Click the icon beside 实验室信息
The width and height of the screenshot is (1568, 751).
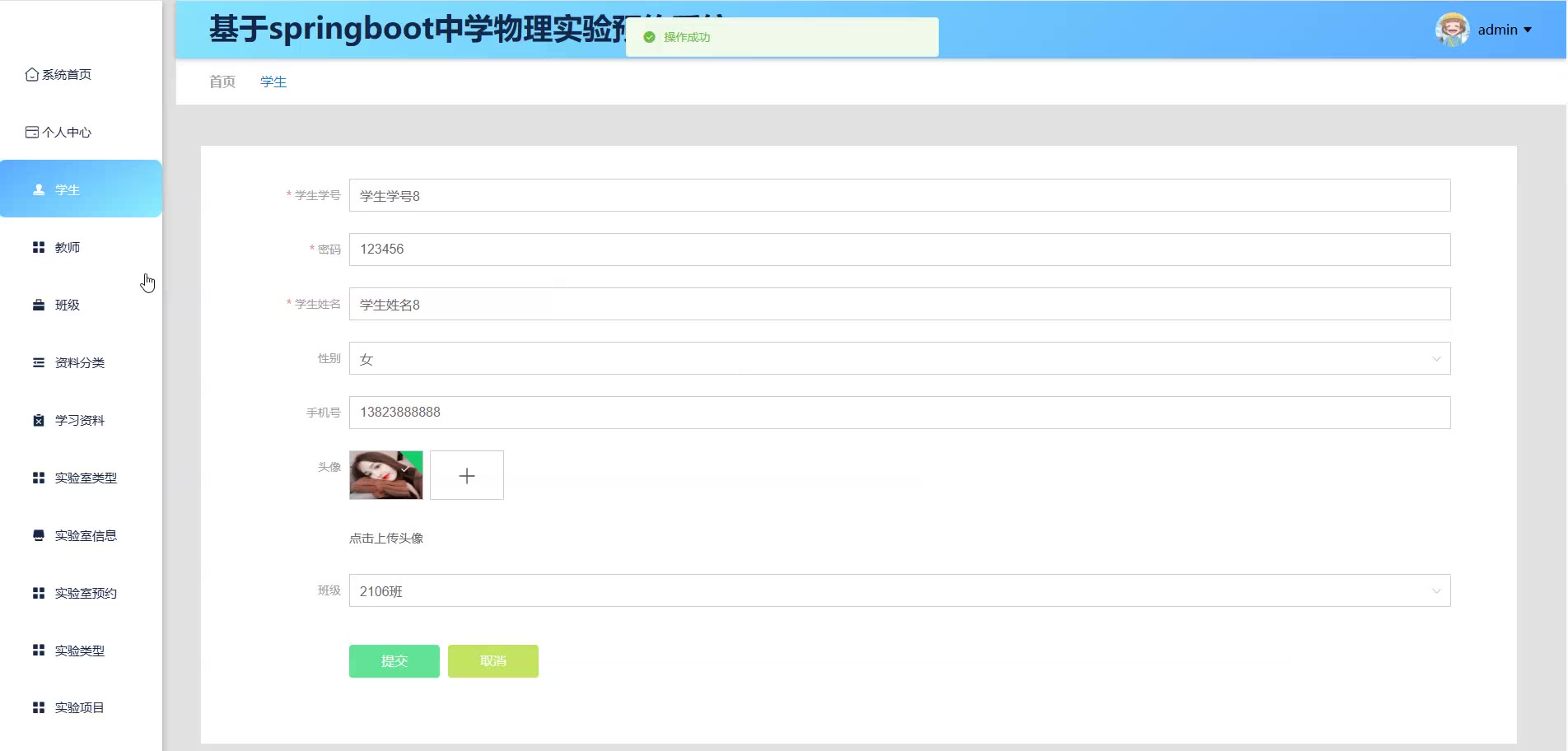(x=39, y=535)
